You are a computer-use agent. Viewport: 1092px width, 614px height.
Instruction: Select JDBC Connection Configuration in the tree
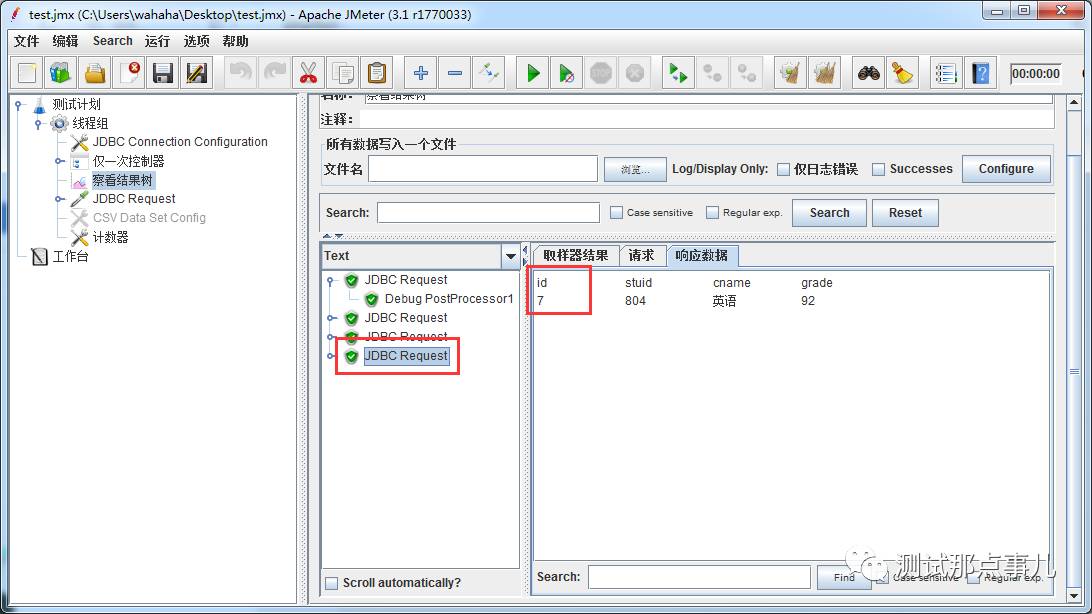point(180,142)
